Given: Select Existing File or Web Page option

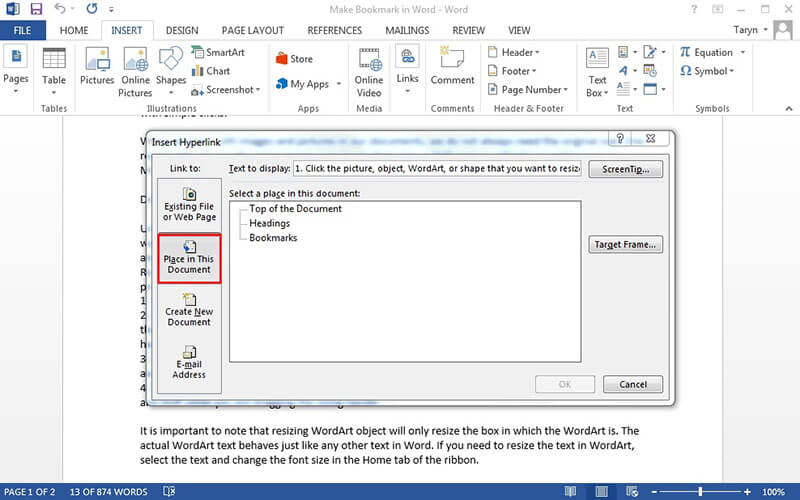Looking at the screenshot, I should [189, 205].
